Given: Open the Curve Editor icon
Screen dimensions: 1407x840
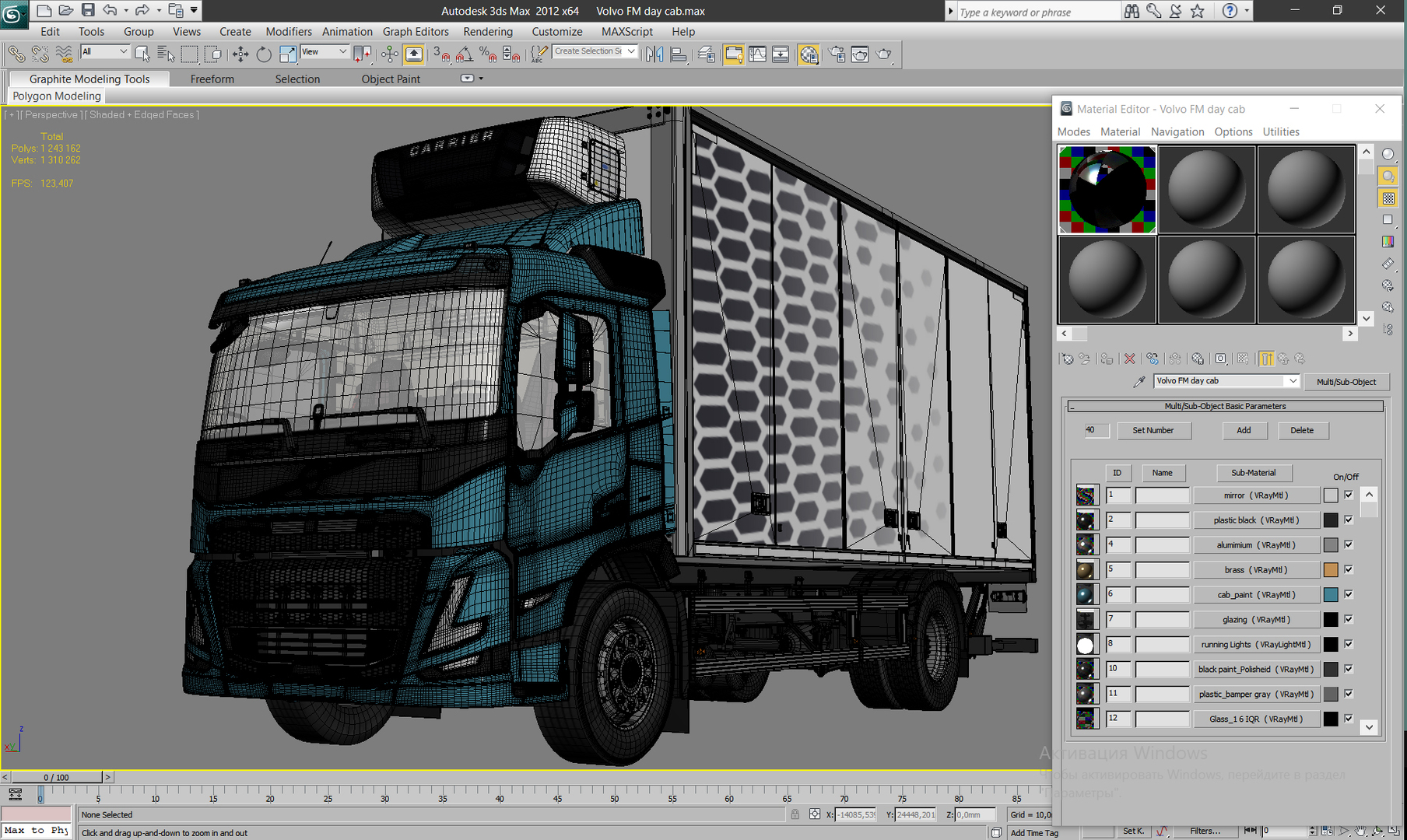Looking at the screenshot, I should pyautogui.click(x=757, y=54).
